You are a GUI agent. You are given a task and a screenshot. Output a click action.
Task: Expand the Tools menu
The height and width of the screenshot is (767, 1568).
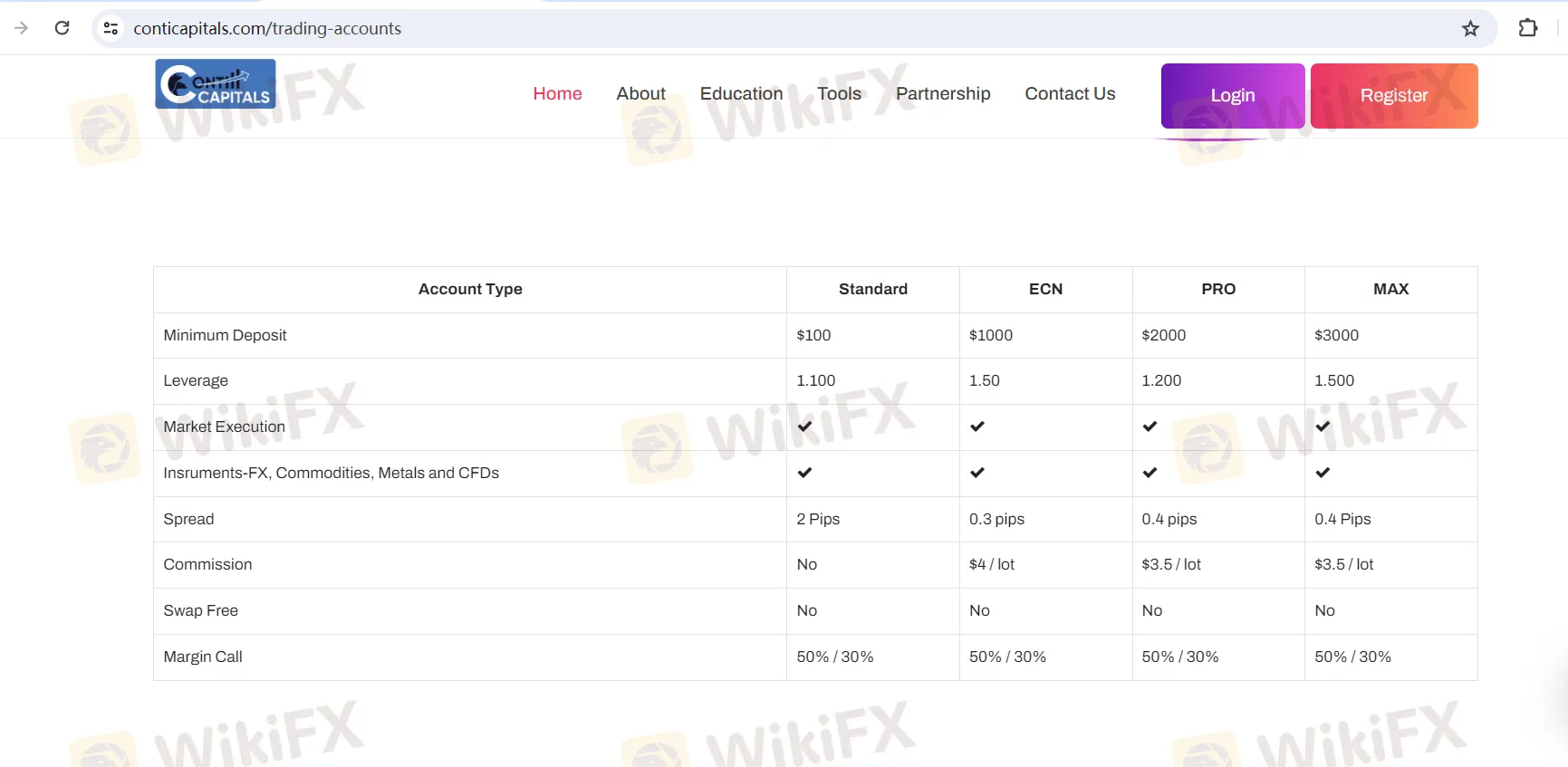click(x=839, y=94)
